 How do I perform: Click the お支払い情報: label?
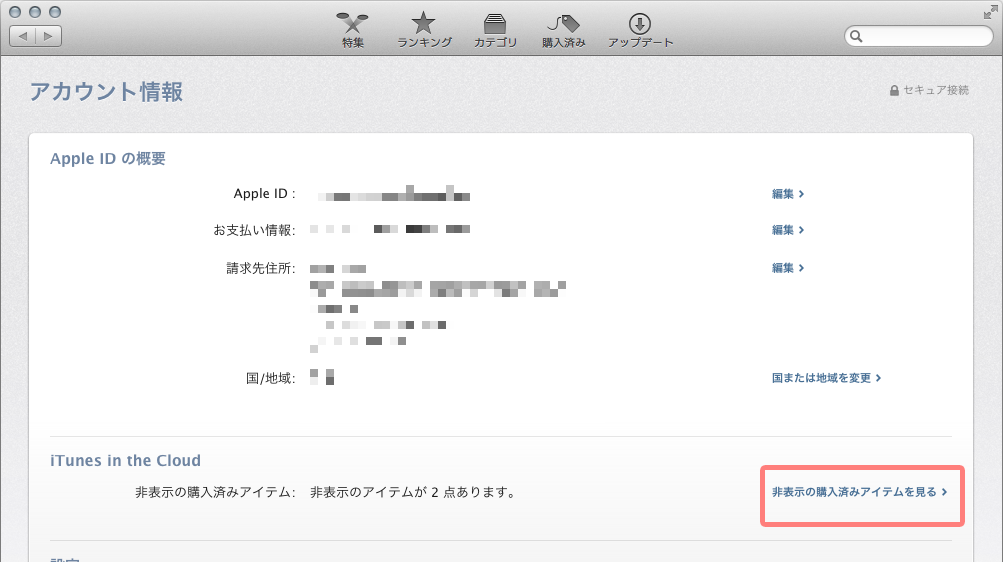pyautogui.click(x=255, y=230)
